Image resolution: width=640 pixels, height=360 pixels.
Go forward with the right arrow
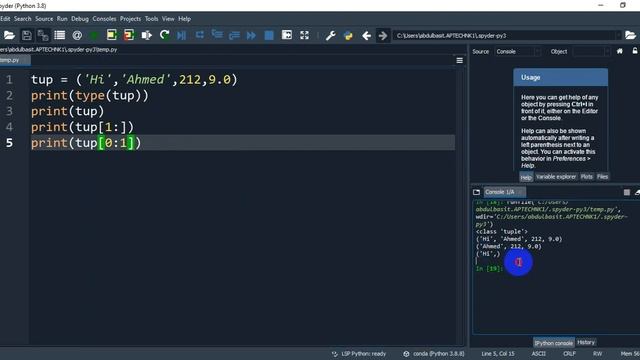coord(382,36)
